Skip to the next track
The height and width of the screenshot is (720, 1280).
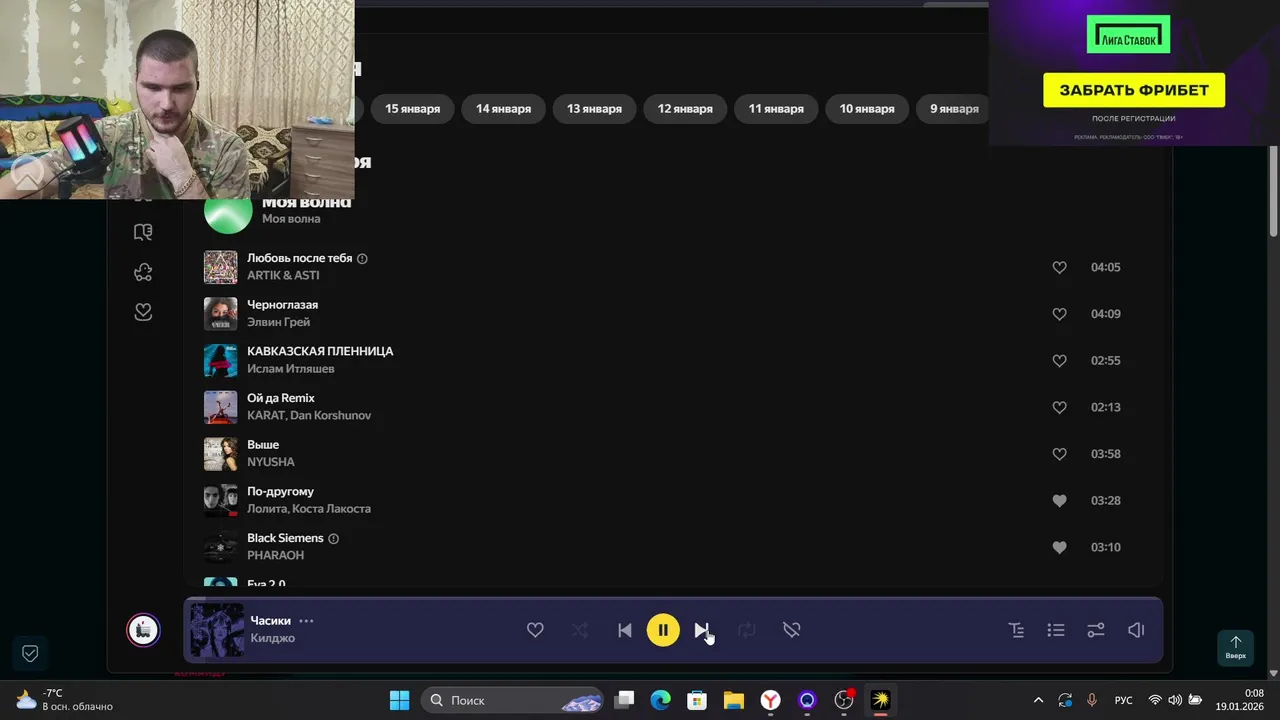[x=702, y=630]
